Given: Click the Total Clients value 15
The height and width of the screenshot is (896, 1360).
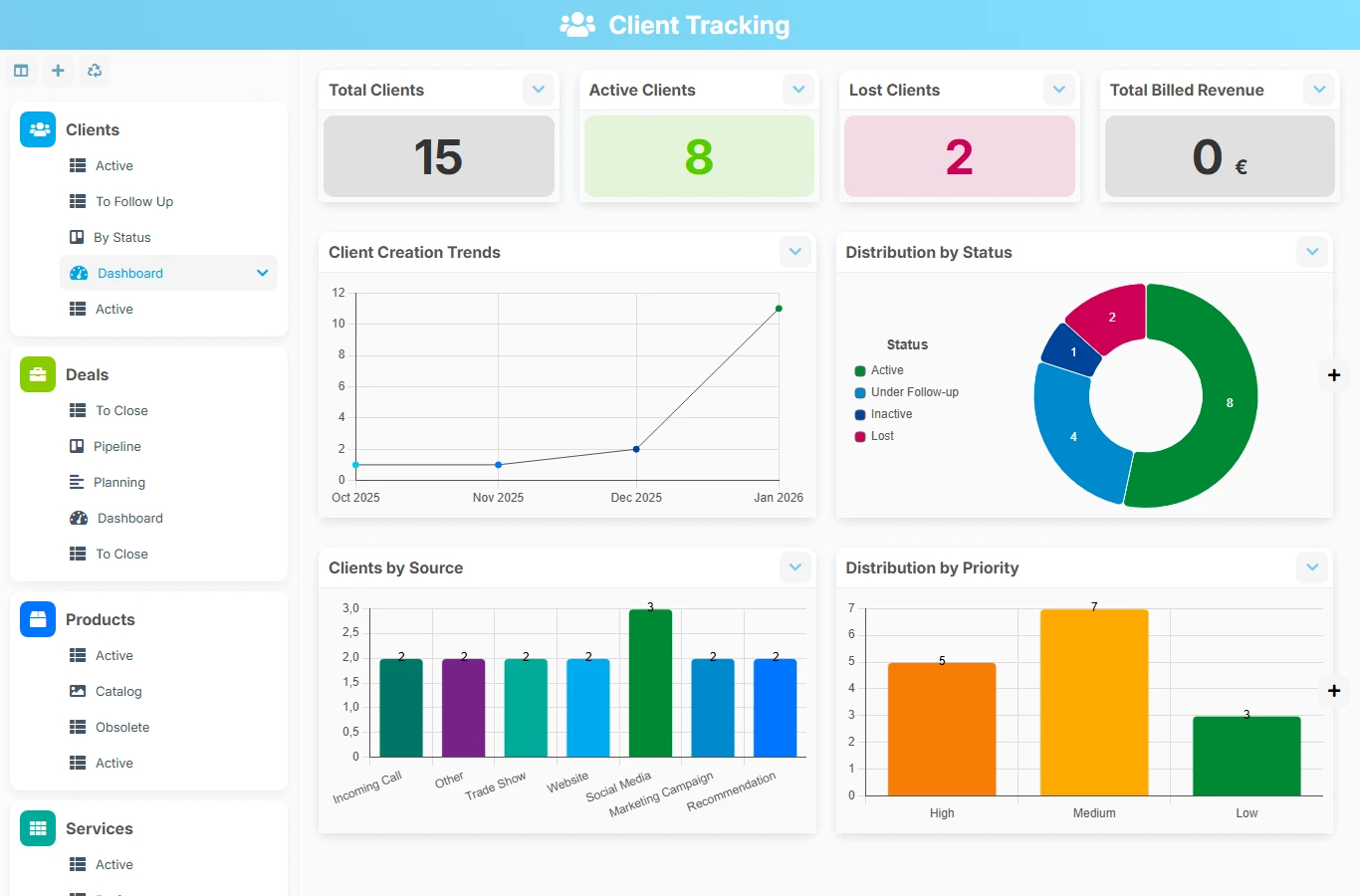Looking at the screenshot, I should [438, 157].
